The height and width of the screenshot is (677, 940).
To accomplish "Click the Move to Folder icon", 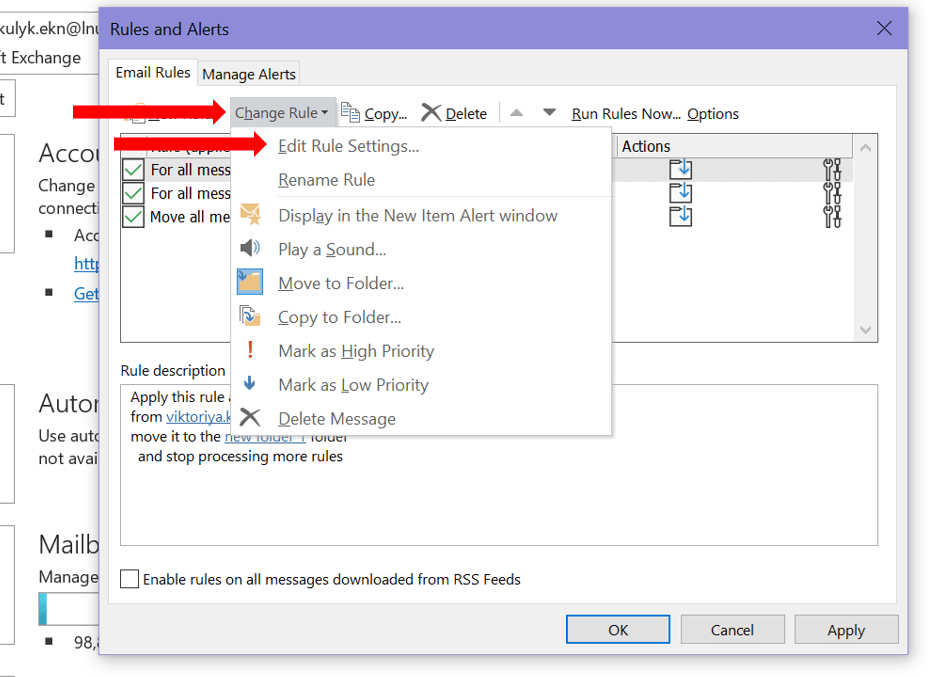I will pyautogui.click(x=250, y=283).
